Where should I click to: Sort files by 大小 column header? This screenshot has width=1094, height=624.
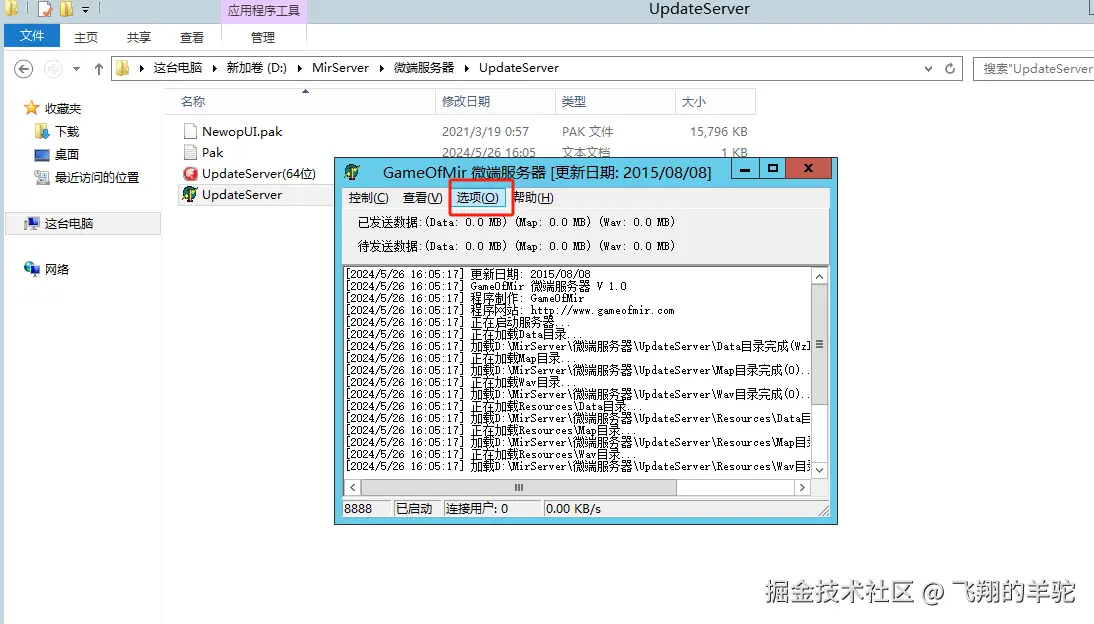pyautogui.click(x=715, y=102)
